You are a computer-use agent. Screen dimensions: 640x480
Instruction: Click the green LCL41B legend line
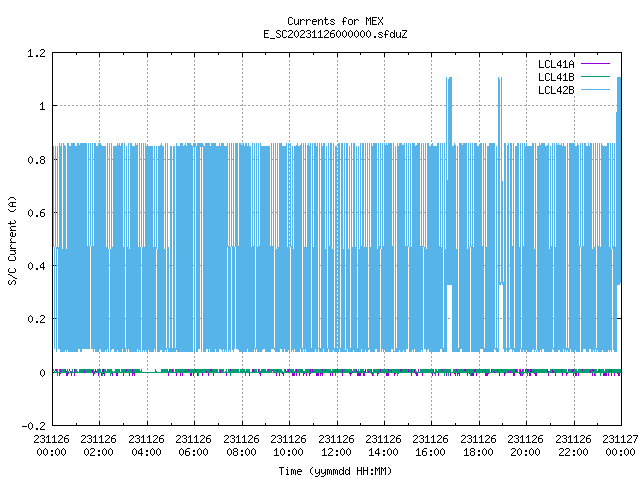595,77
